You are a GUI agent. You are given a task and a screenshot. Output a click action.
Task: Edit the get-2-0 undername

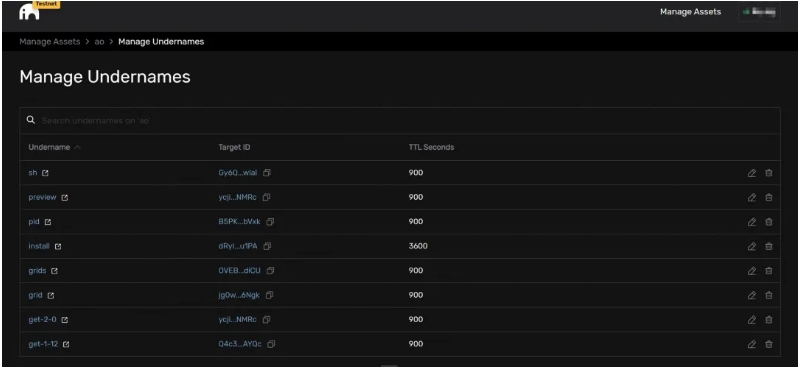pos(752,320)
